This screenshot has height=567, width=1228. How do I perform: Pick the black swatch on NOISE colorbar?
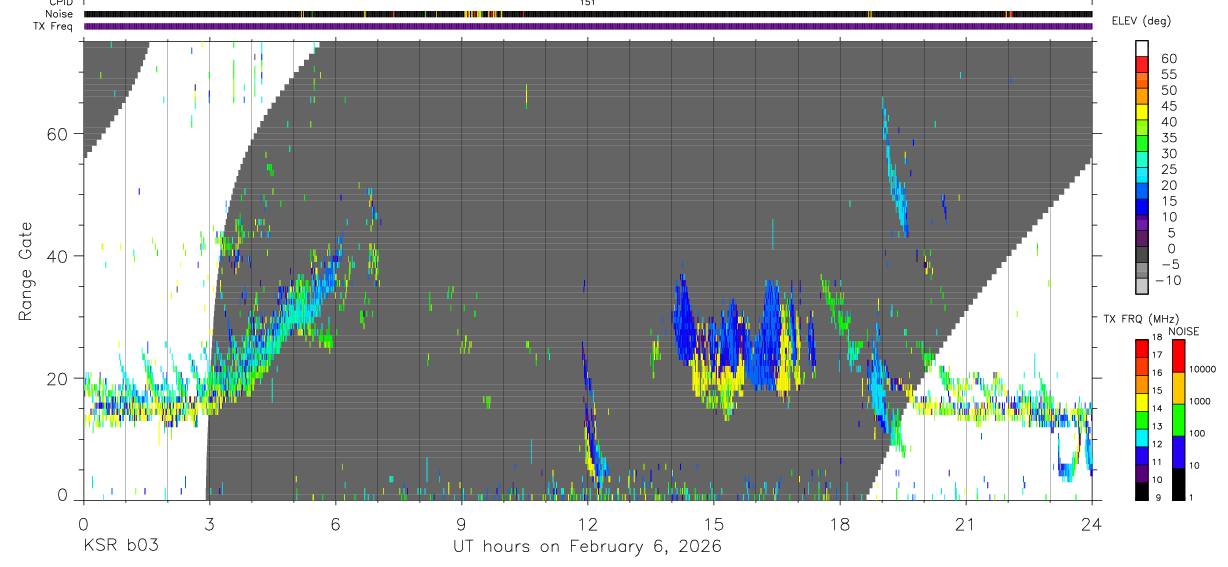(1178, 482)
